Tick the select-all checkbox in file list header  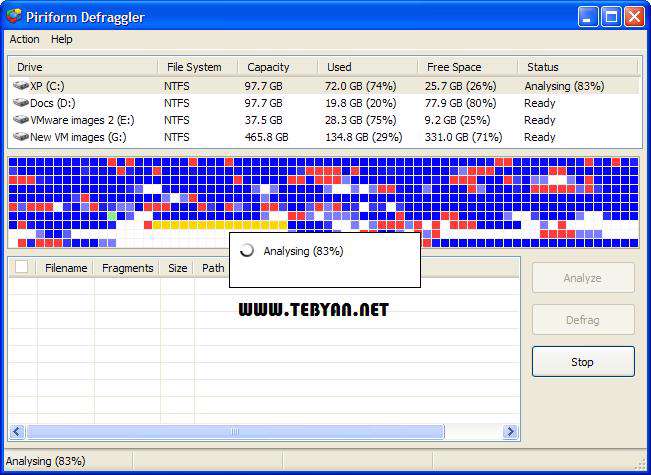point(21,267)
